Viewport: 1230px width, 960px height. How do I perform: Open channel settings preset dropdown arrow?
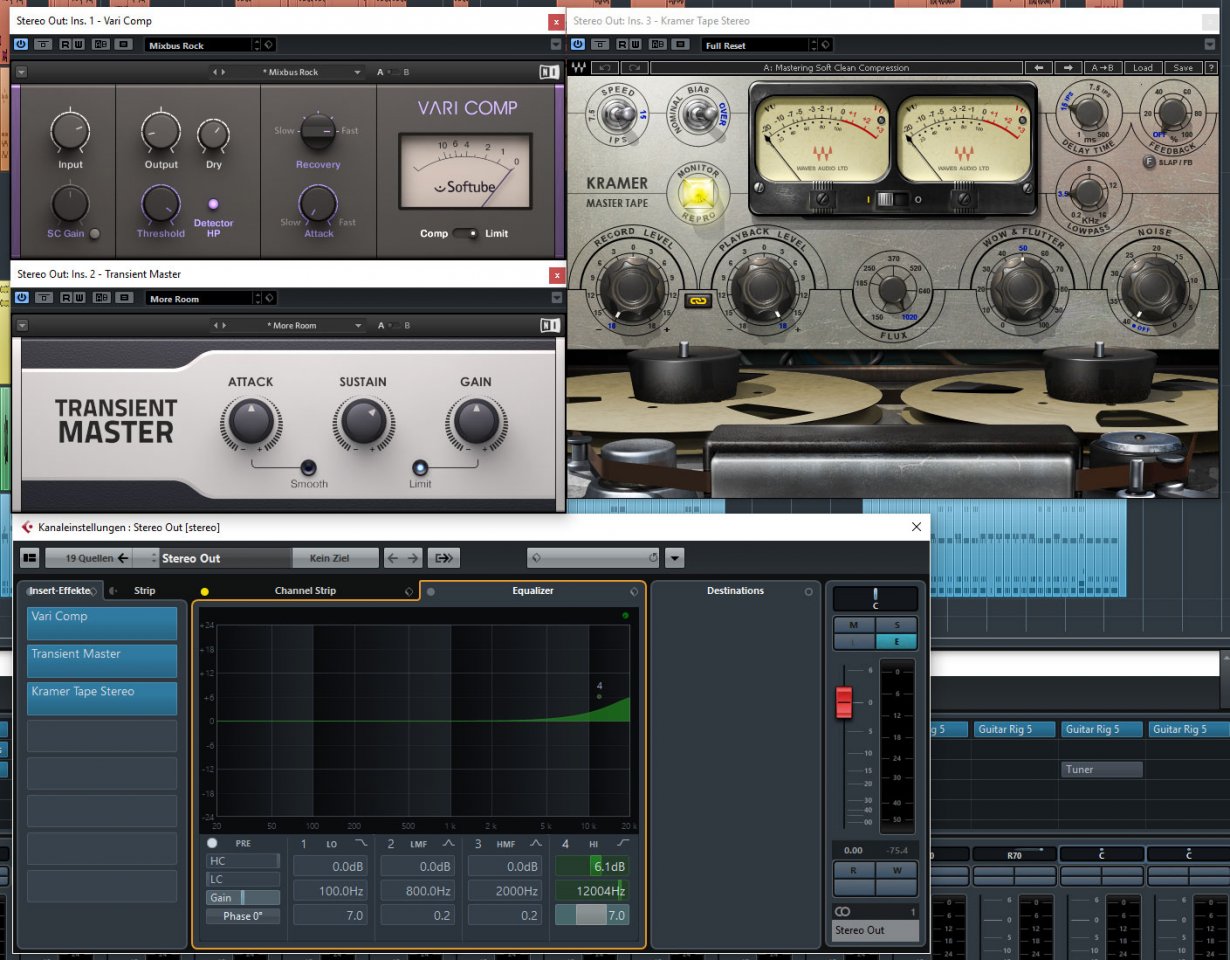point(675,558)
